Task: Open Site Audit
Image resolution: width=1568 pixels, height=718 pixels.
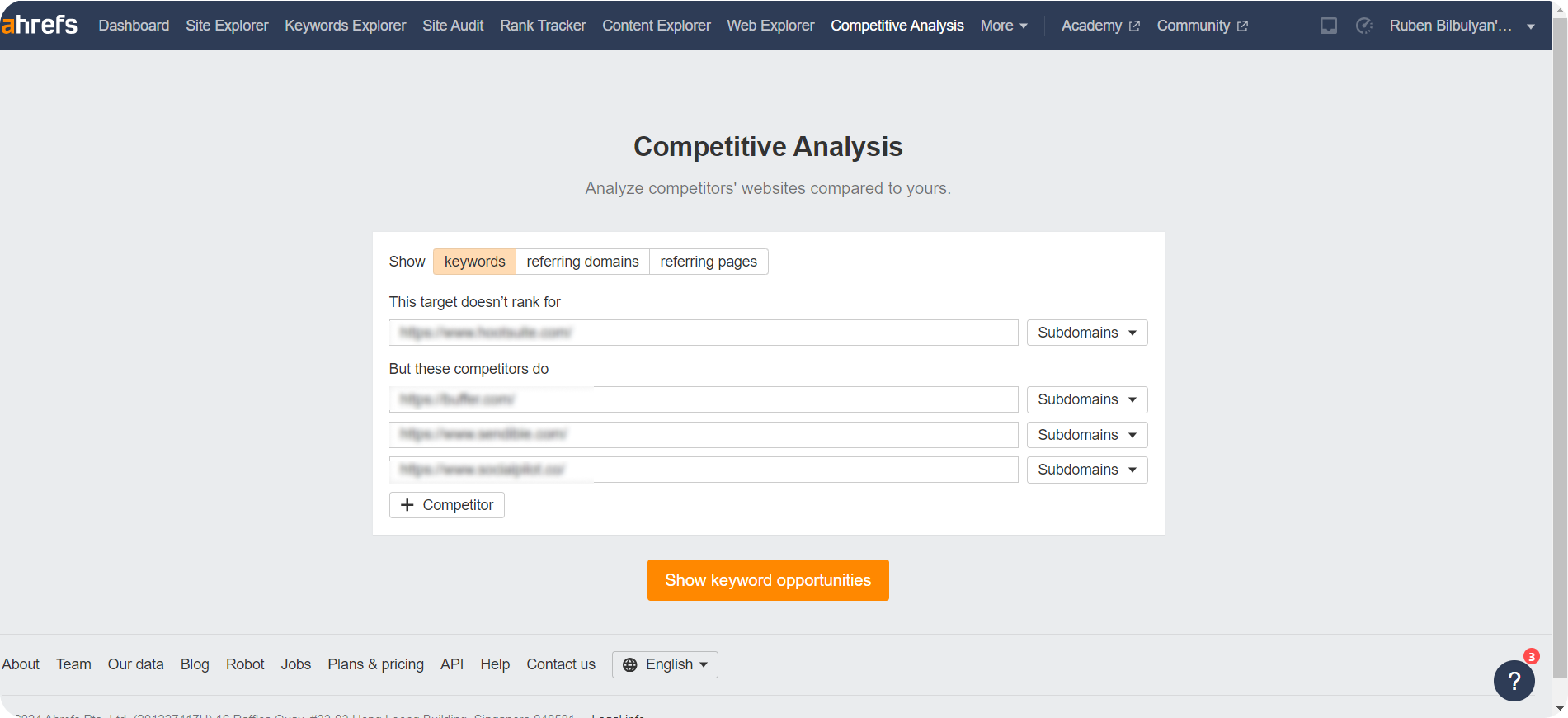Action: point(453,26)
